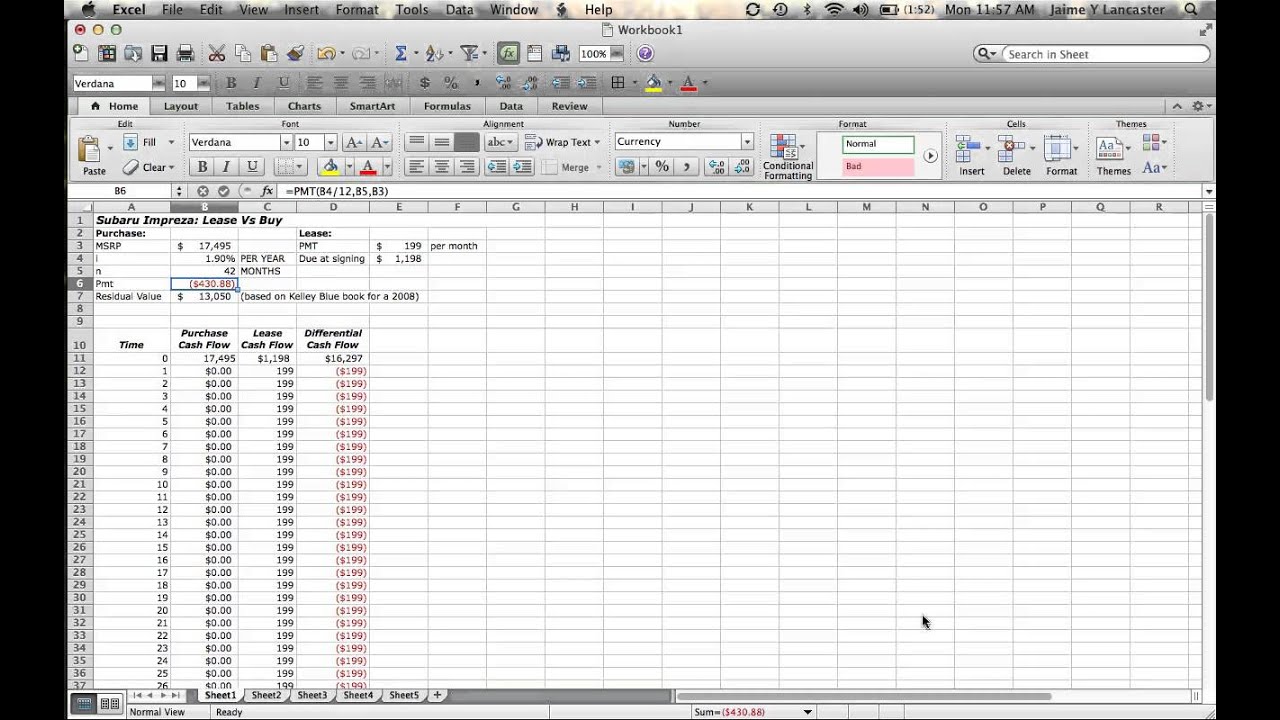Click the cancel X button in formula bar
1280x720 pixels.
tap(203, 191)
